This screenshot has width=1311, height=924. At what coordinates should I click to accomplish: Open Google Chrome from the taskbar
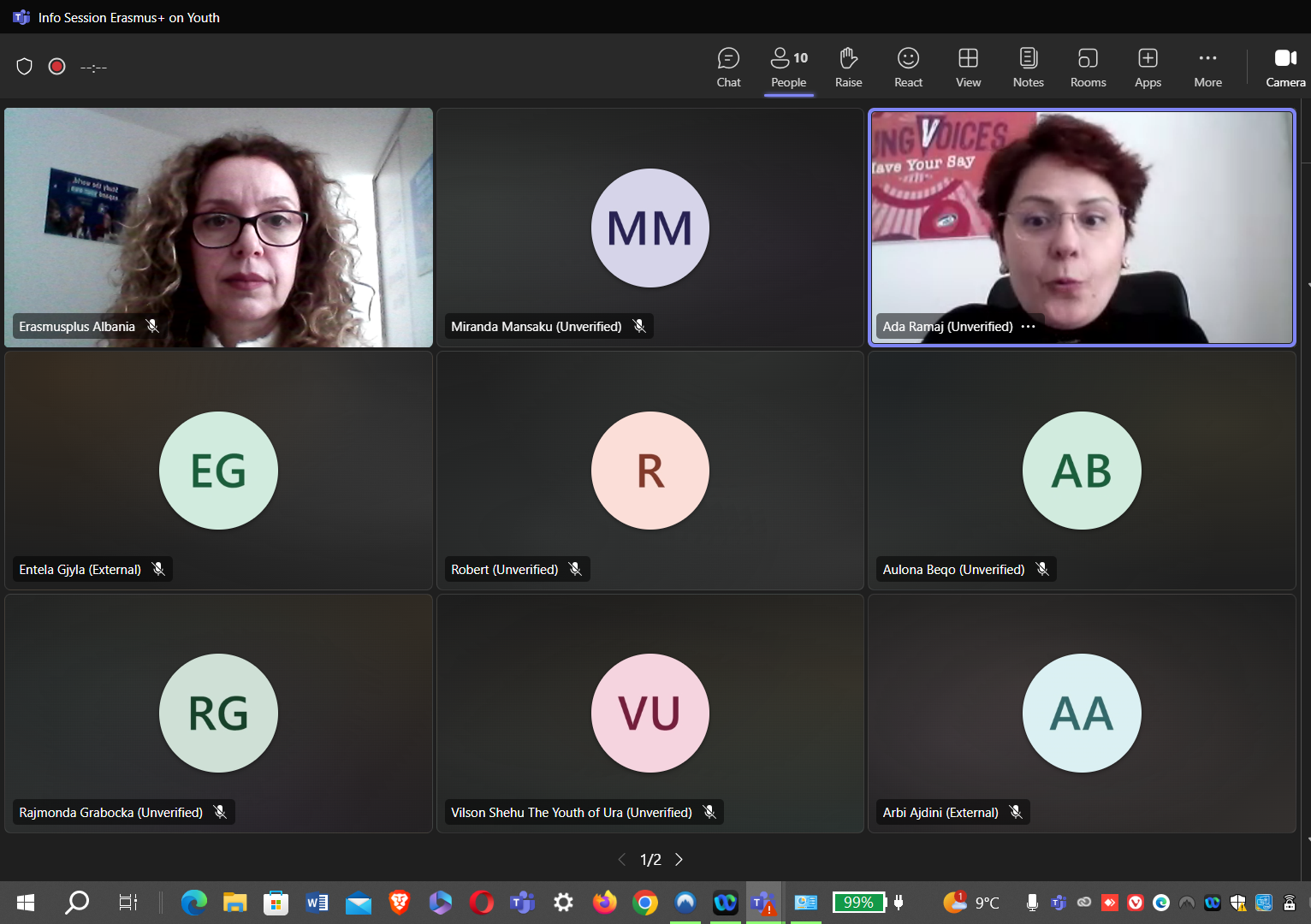tap(645, 903)
